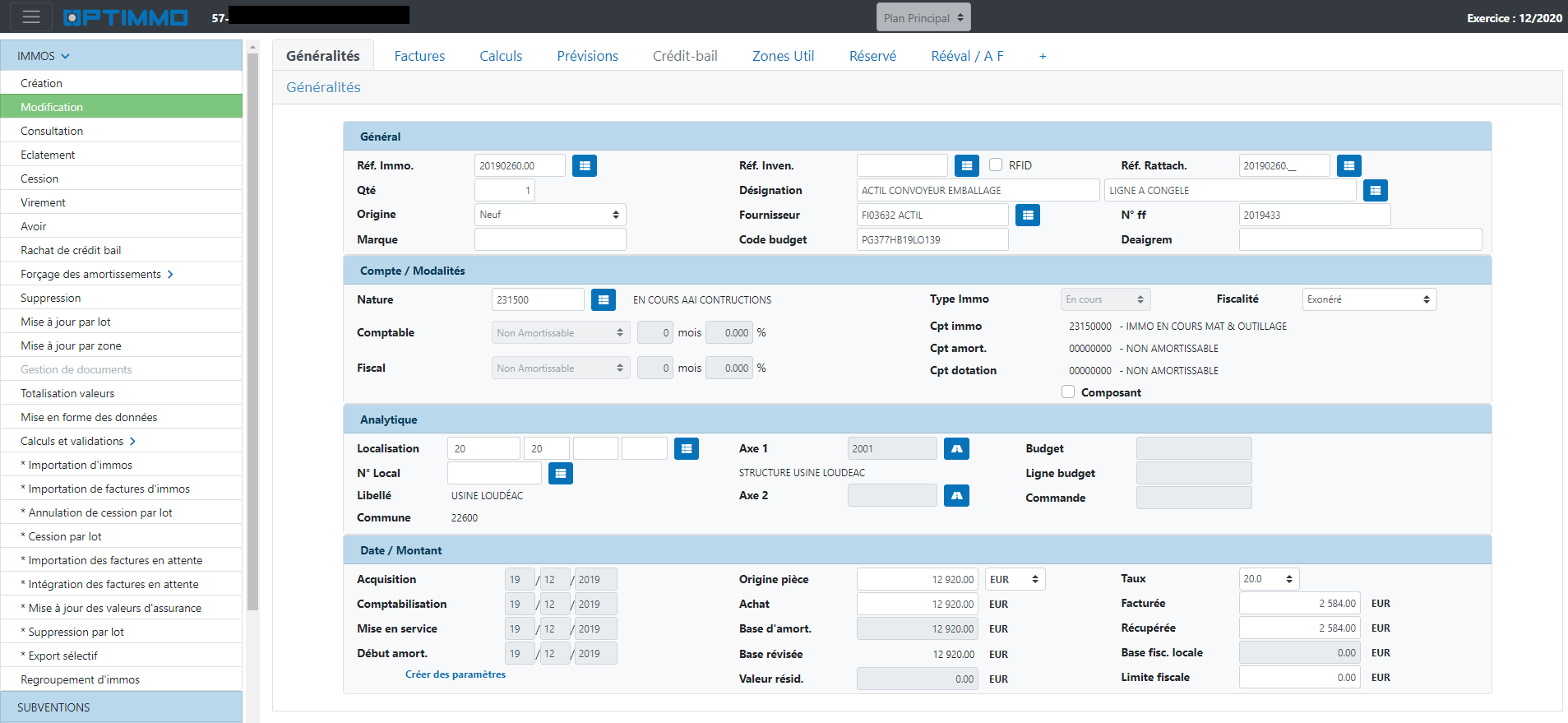Open the Fiscalité dropdown showing Exonéré
Viewport: 1568px width, 723px height.
(x=1369, y=299)
